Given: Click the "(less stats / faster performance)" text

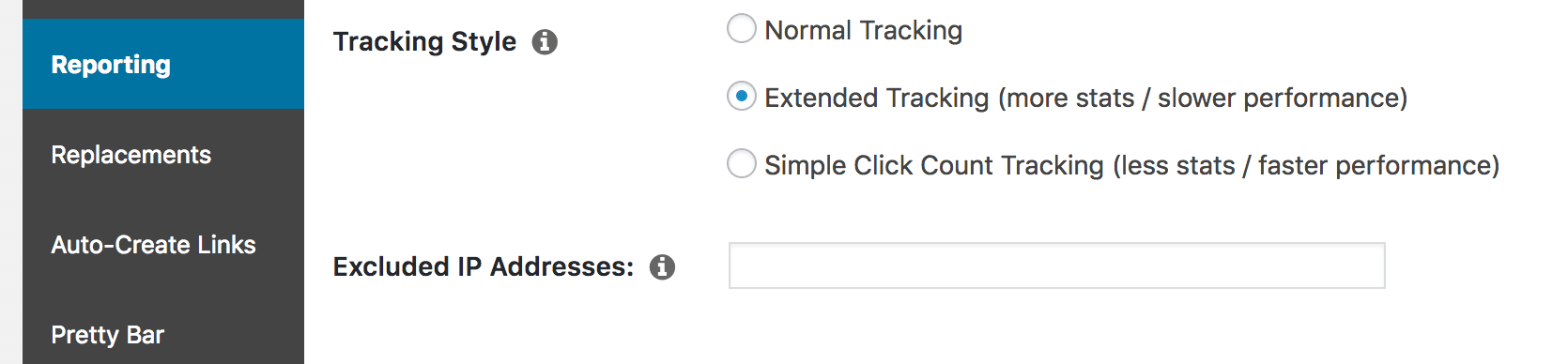Looking at the screenshot, I should coord(1306,166).
